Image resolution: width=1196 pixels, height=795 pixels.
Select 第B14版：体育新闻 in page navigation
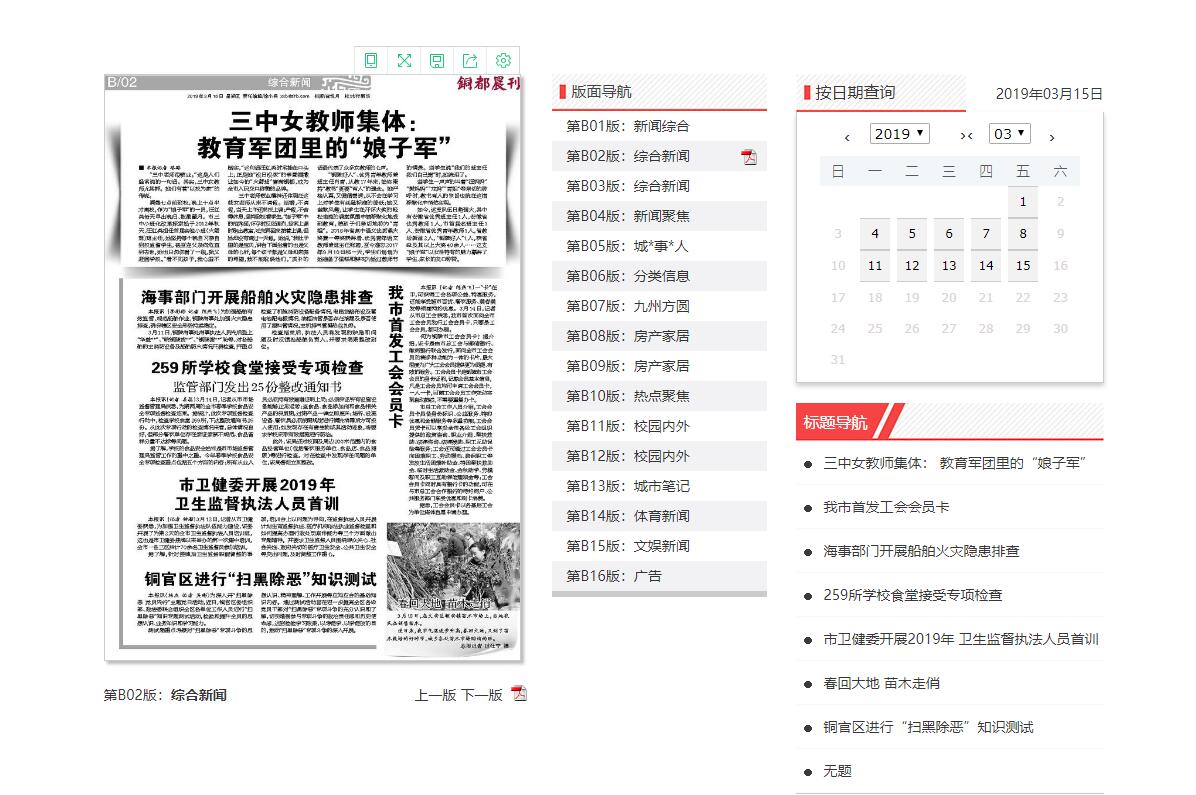pyautogui.click(x=627, y=516)
